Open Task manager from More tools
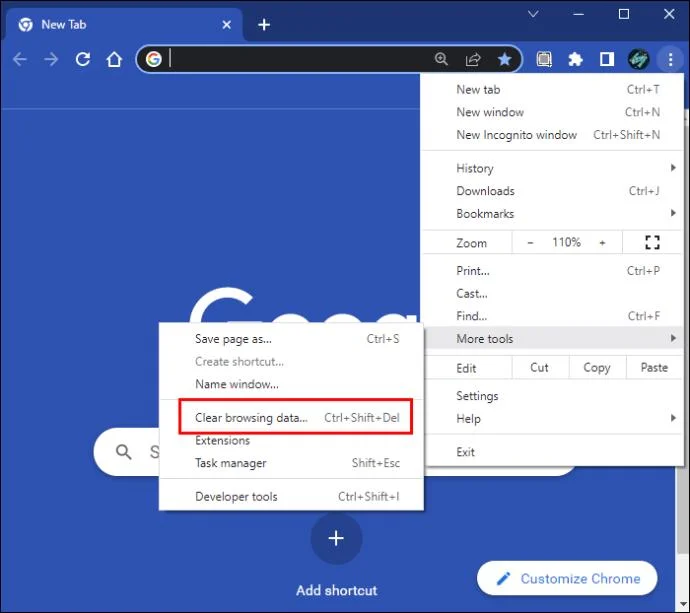Viewport: 690px width, 613px height. click(231, 463)
